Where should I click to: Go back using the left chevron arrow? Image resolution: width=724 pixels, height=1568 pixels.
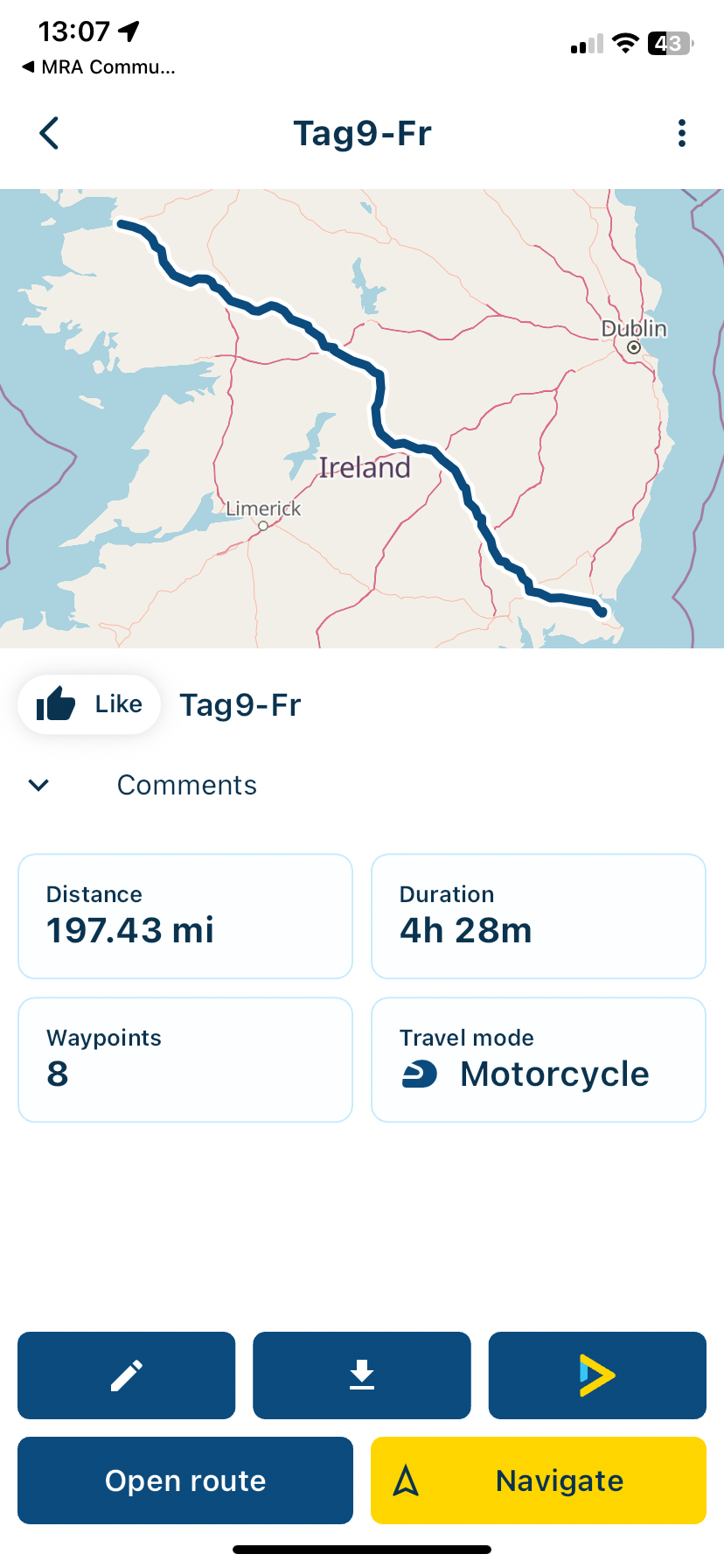point(49,133)
